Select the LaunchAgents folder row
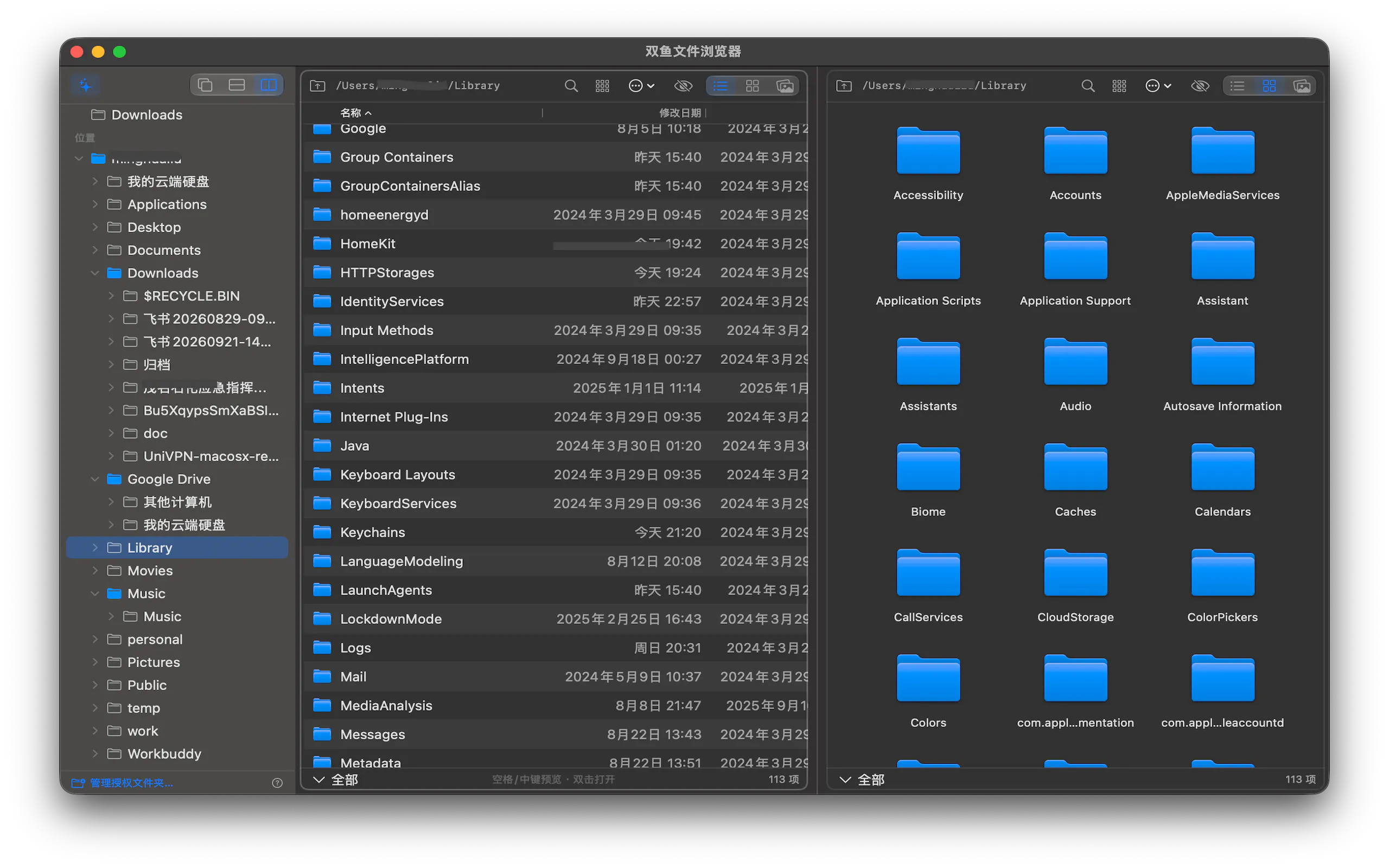The image size is (1389, 868). point(555,590)
